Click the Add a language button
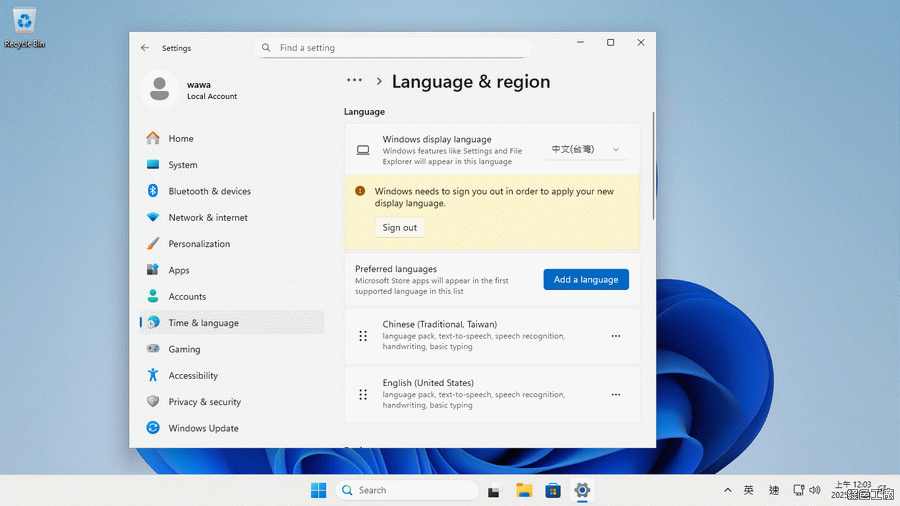The image size is (900, 506). coord(586,280)
